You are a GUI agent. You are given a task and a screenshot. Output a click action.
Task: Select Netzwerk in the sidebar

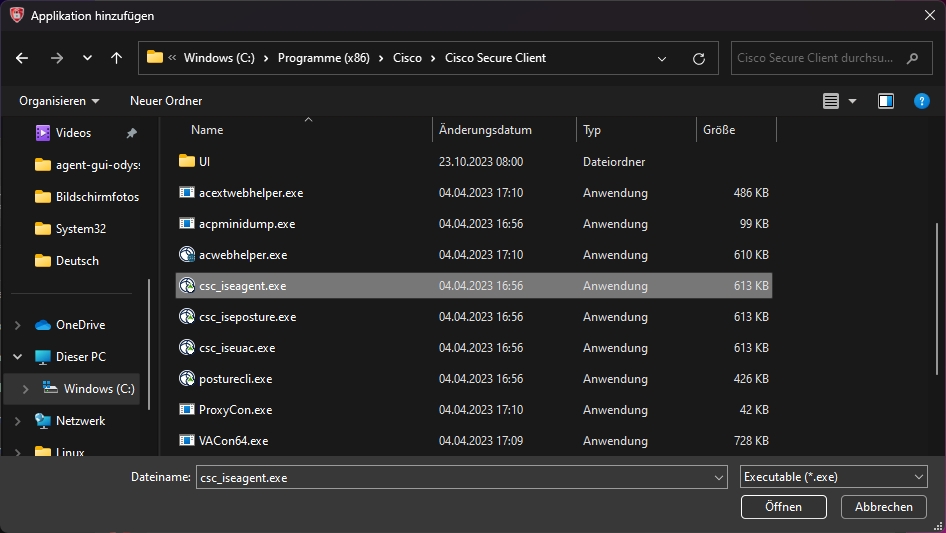tap(70, 421)
